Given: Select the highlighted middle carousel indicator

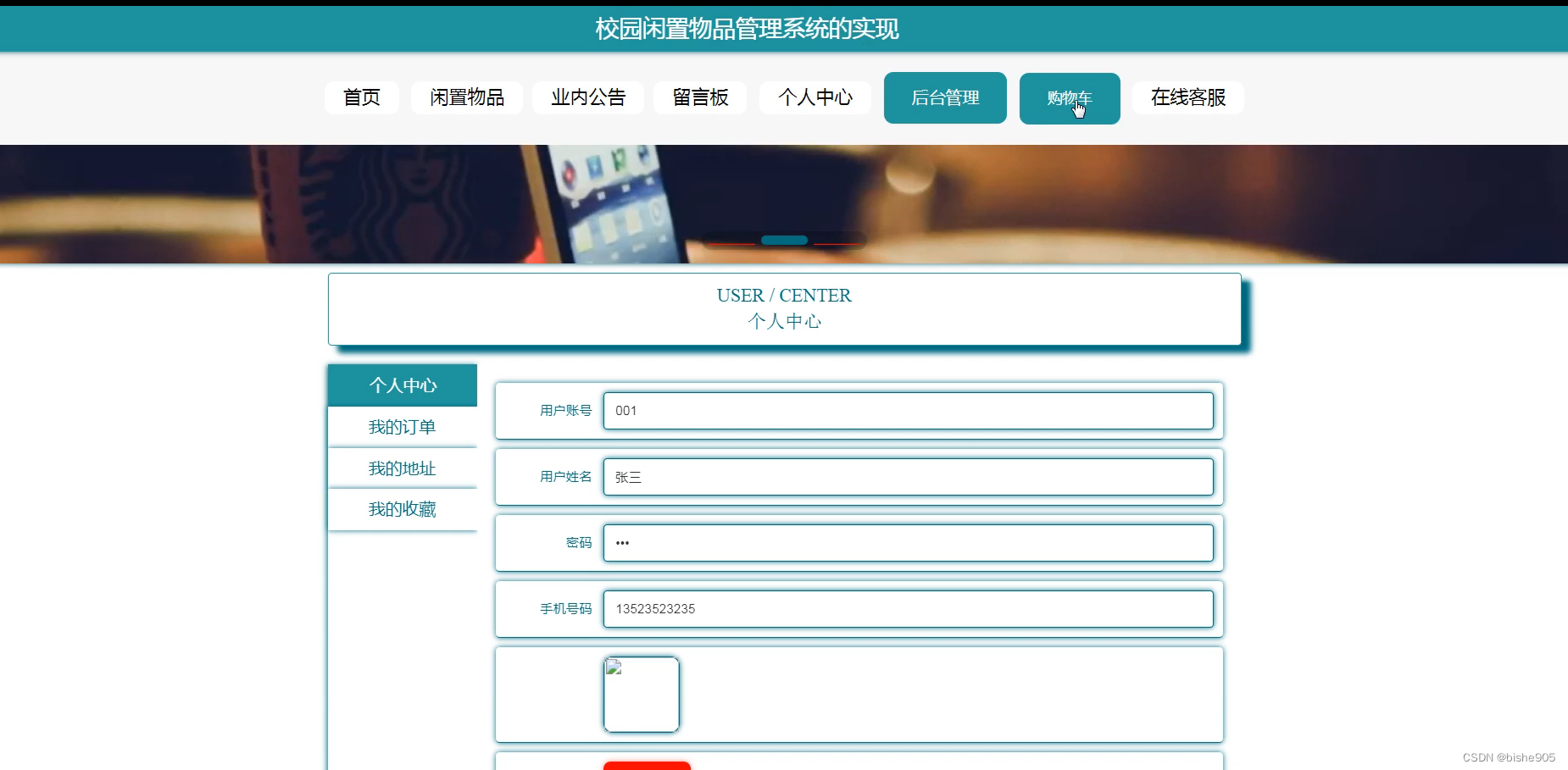Looking at the screenshot, I should click(784, 240).
